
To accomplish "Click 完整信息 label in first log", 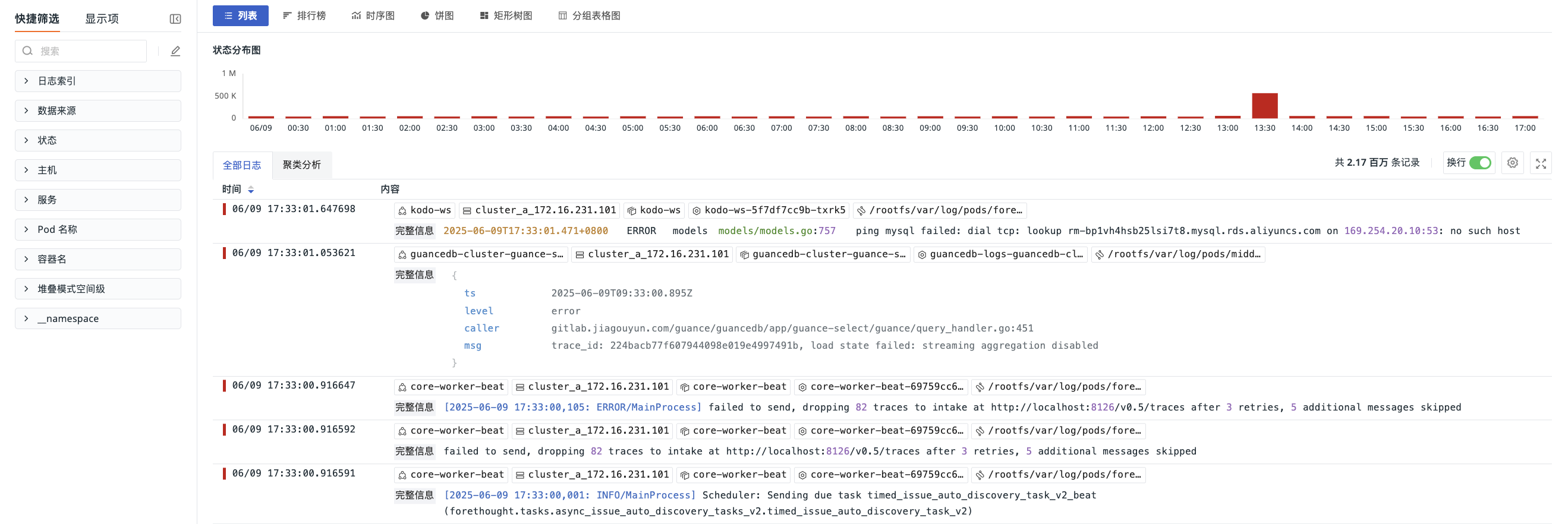I will click(414, 231).
